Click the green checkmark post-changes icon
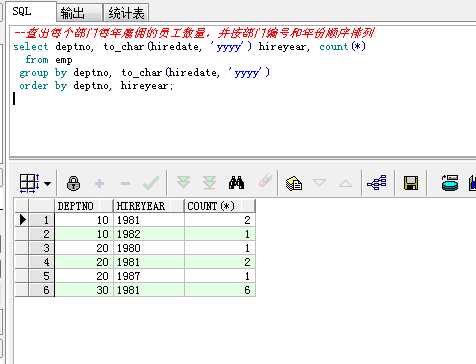The width and height of the screenshot is (476, 364). click(151, 183)
